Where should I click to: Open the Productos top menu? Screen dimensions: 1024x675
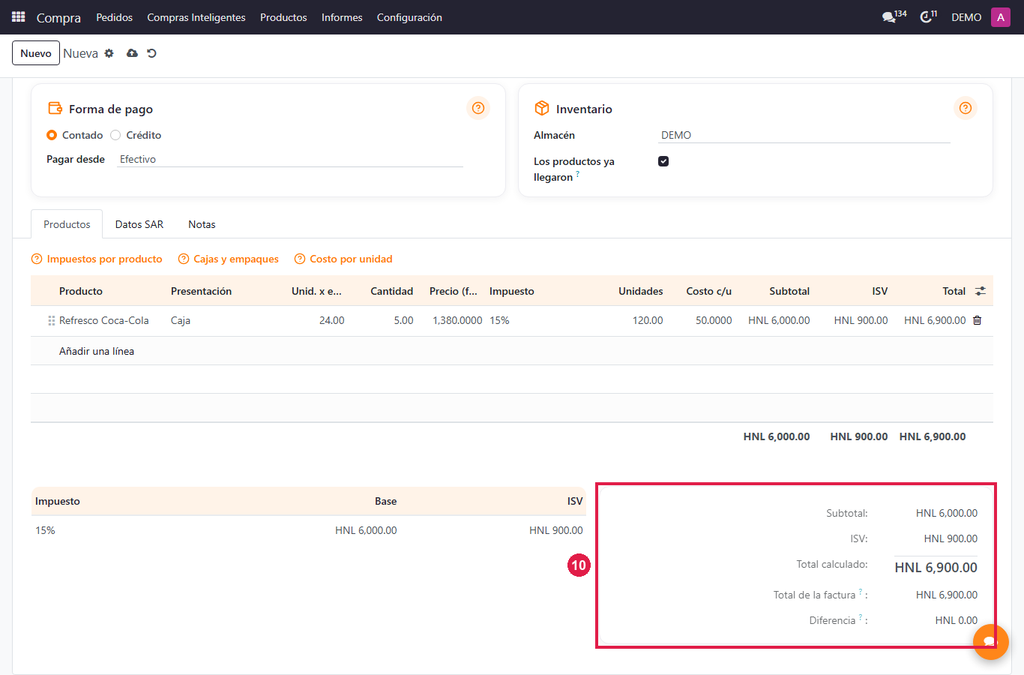(x=283, y=18)
